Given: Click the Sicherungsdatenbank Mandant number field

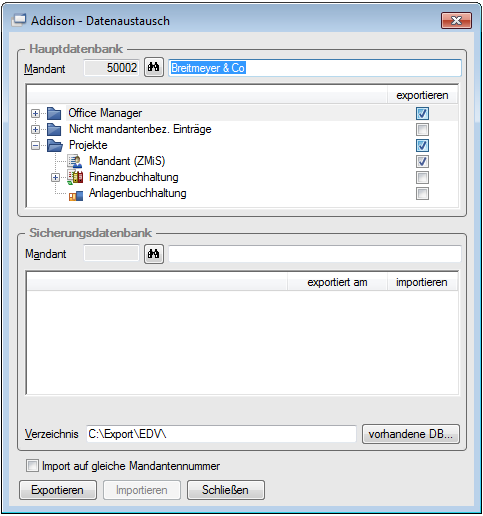Looking at the screenshot, I should pyautogui.click(x=111, y=253).
